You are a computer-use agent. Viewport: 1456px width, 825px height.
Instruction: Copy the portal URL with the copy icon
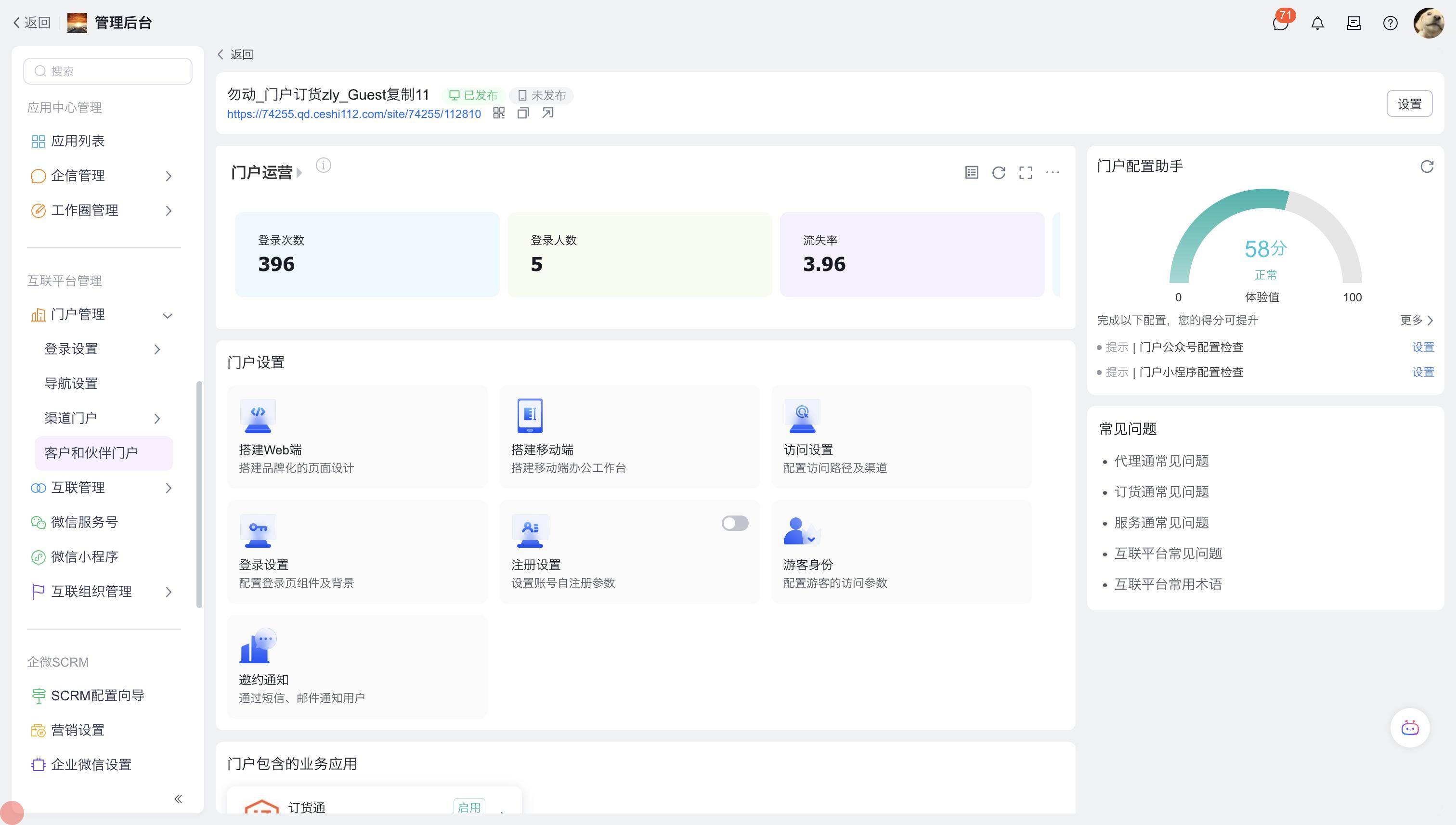tap(522, 113)
